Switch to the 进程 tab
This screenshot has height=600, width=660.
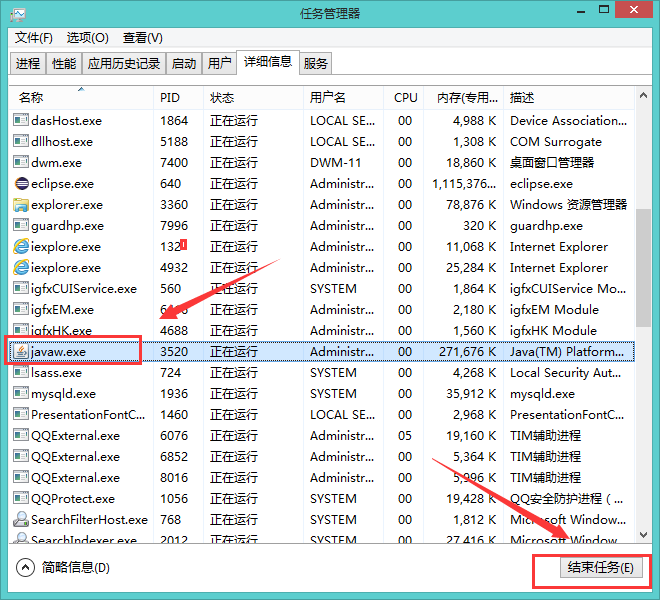coord(28,64)
